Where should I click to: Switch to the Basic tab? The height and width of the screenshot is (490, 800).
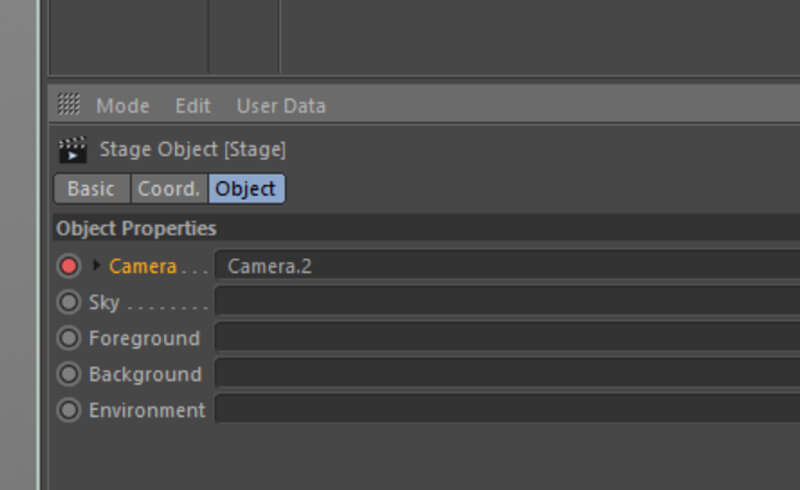92,189
